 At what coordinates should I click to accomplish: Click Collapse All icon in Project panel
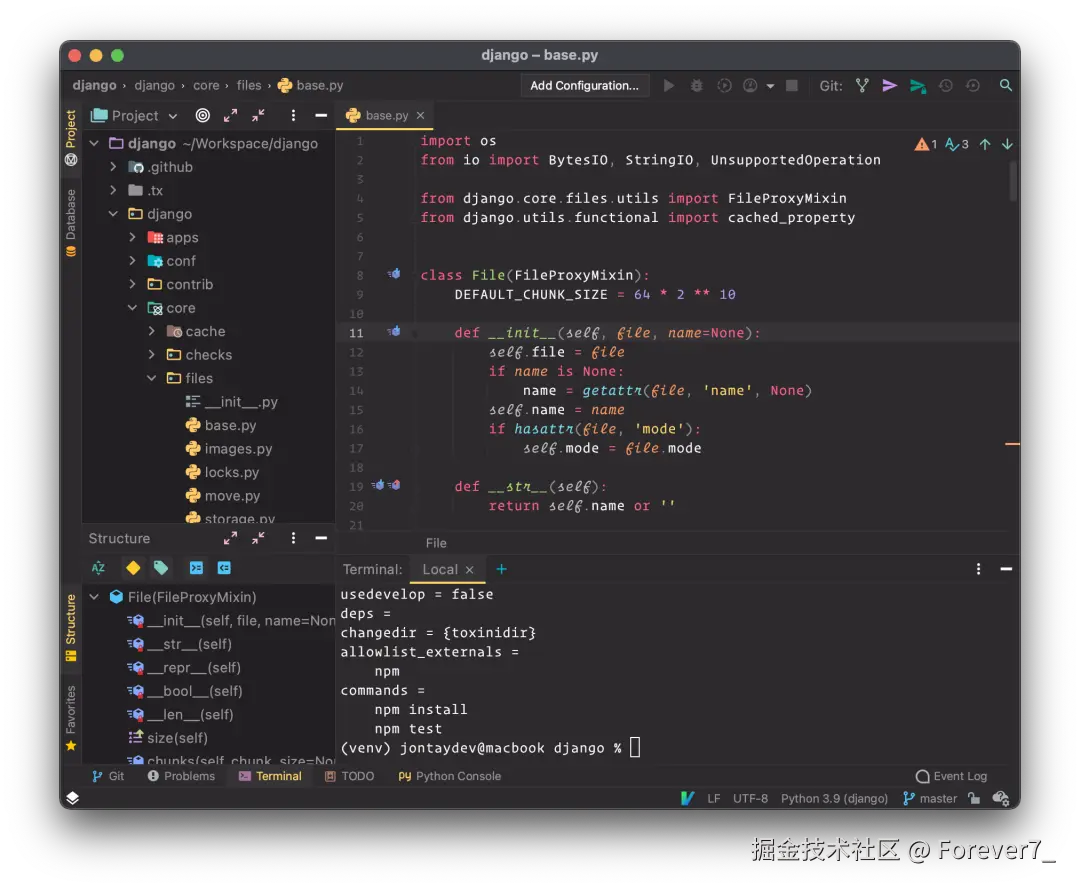258,116
